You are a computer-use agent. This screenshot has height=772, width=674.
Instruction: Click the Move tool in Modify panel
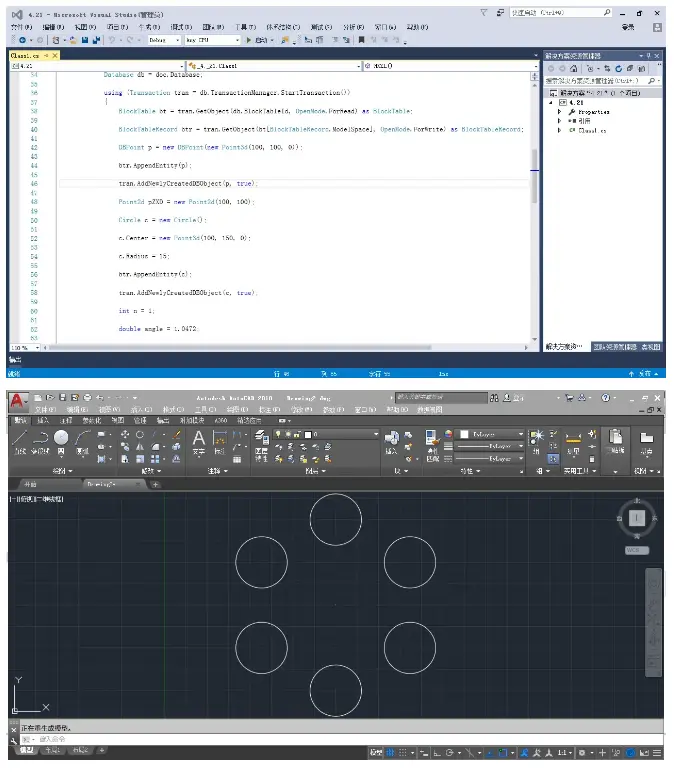point(125,434)
